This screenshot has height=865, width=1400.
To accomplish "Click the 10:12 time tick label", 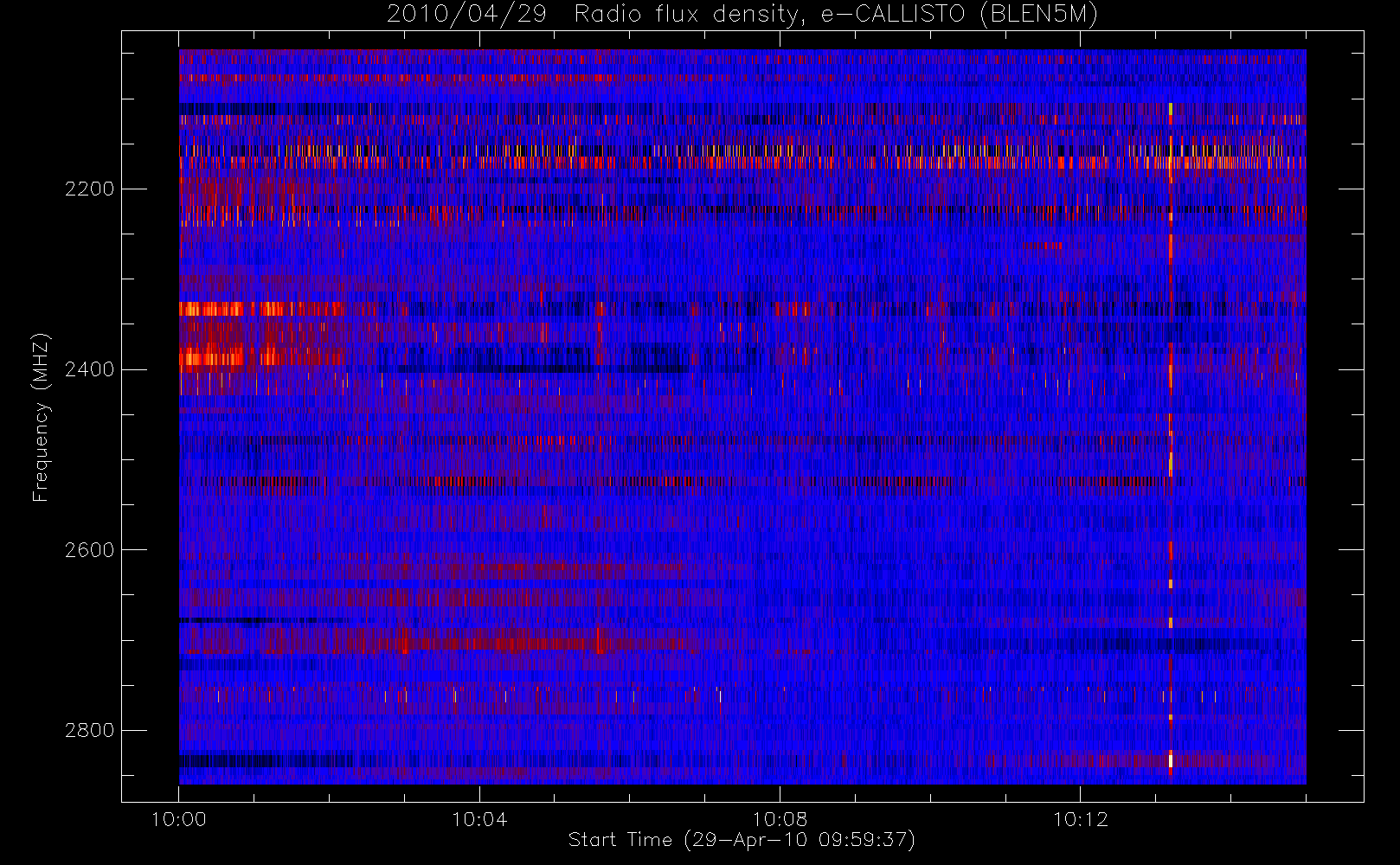I will tap(1080, 819).
